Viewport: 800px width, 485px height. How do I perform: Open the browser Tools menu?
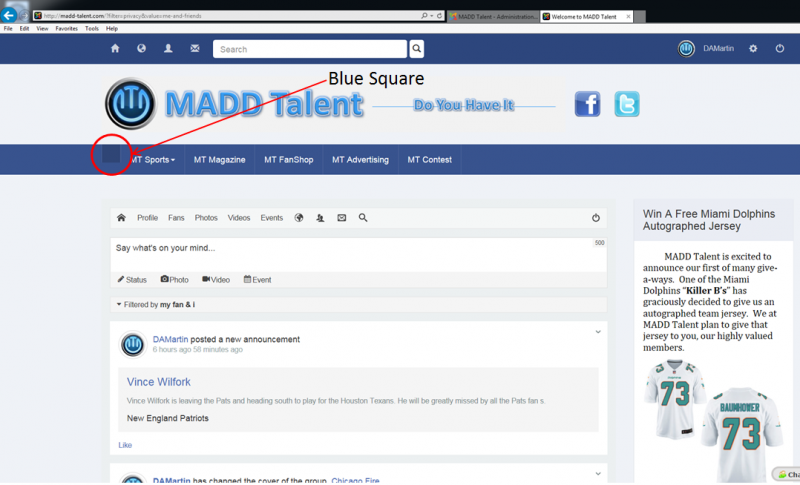click(92, 29)
